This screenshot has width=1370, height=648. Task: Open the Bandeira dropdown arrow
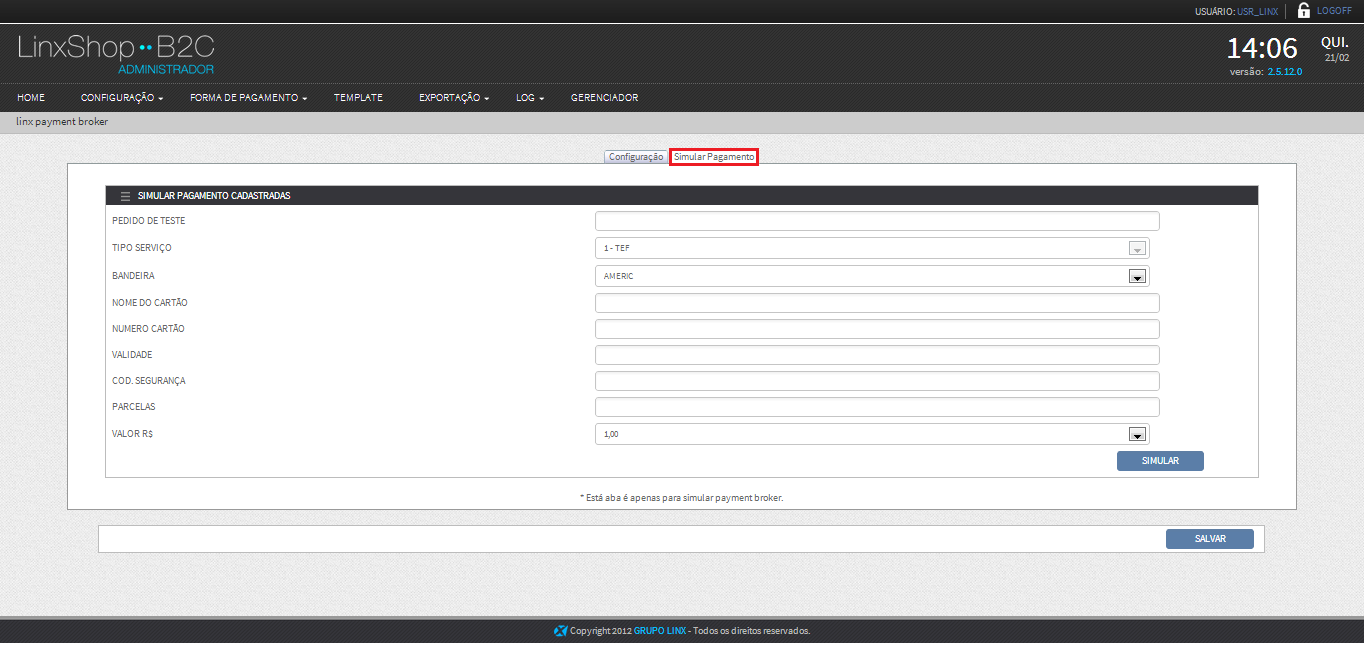click(1136, 277)
